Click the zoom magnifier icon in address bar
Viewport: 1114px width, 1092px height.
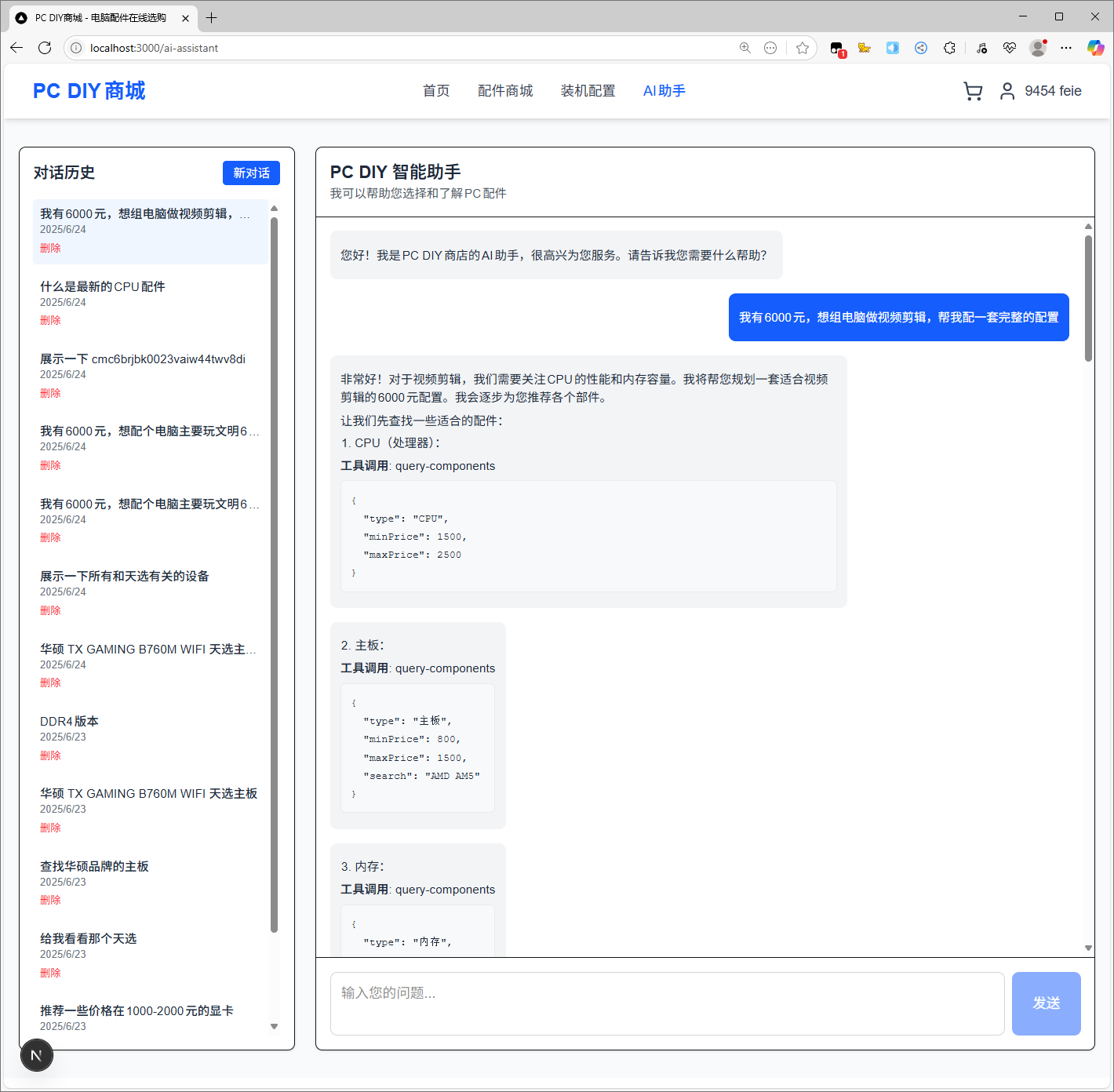(744, 48)
